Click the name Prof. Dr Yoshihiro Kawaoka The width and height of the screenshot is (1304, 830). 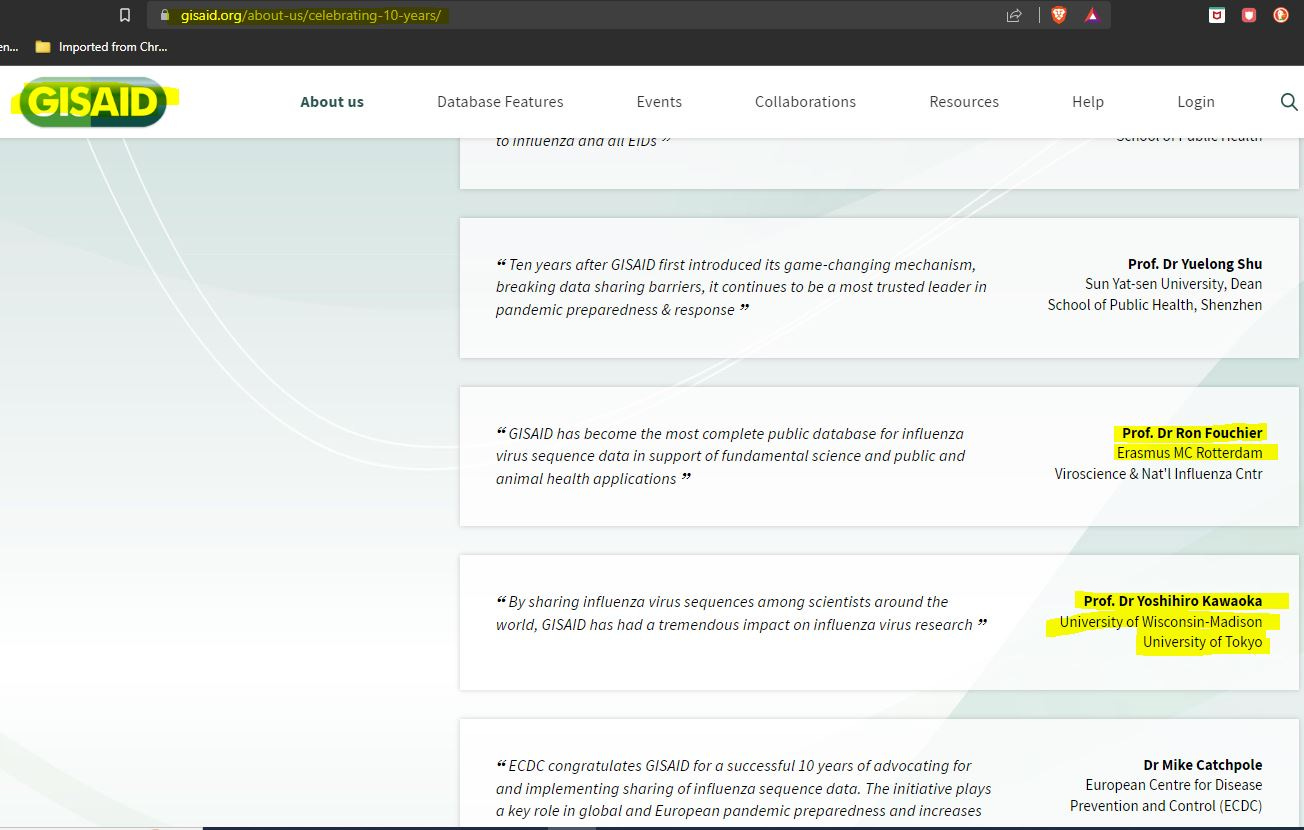[1173, 601]
